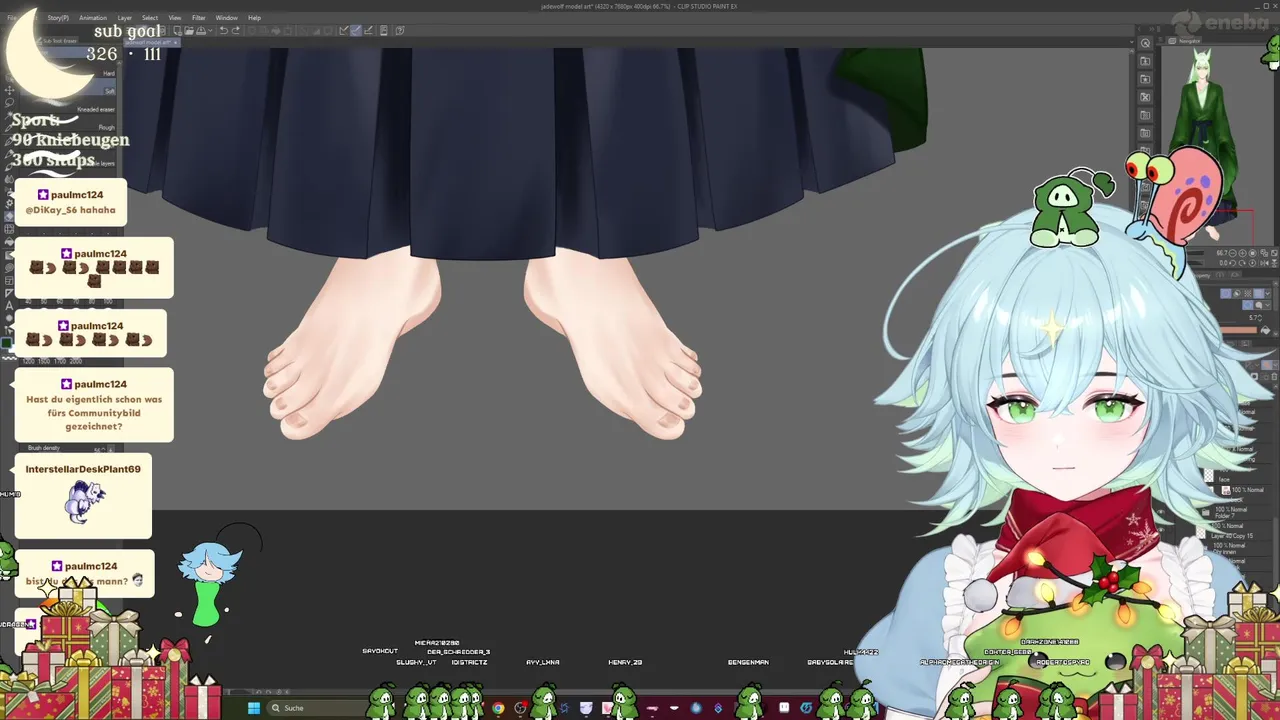The image size is (1280, 720).
Task: Open Google Chrome from the taskbar
Action: [x=498, y=708]
